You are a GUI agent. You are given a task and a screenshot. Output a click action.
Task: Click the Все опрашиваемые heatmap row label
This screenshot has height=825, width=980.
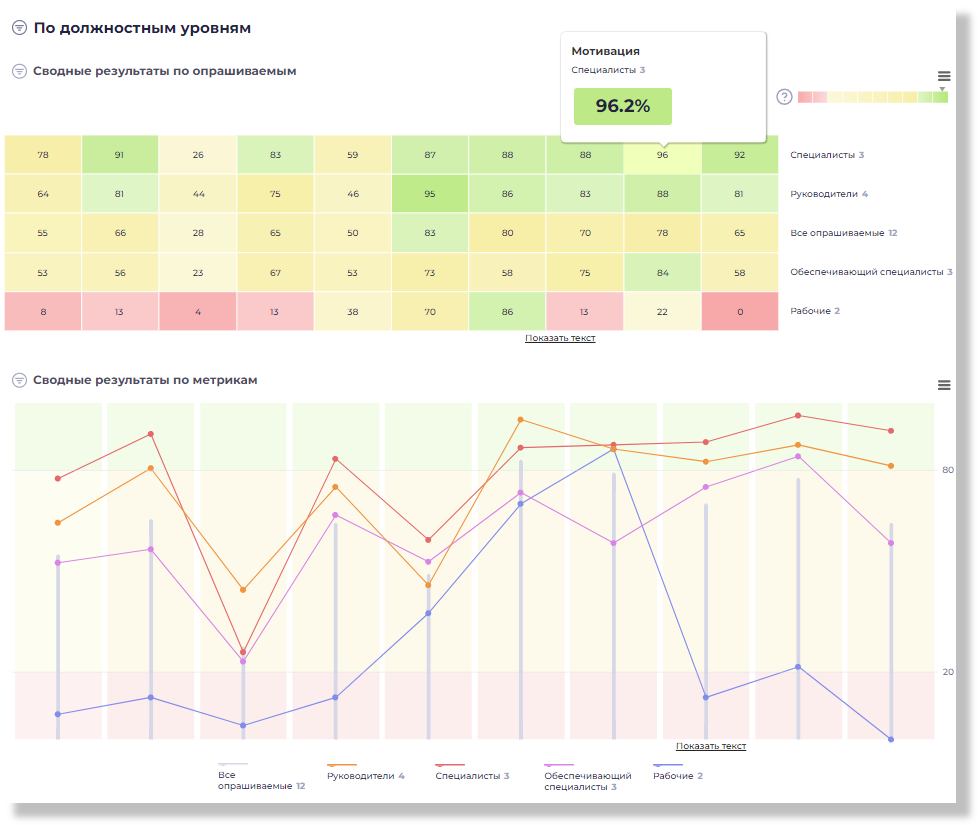tap(836, 233)
